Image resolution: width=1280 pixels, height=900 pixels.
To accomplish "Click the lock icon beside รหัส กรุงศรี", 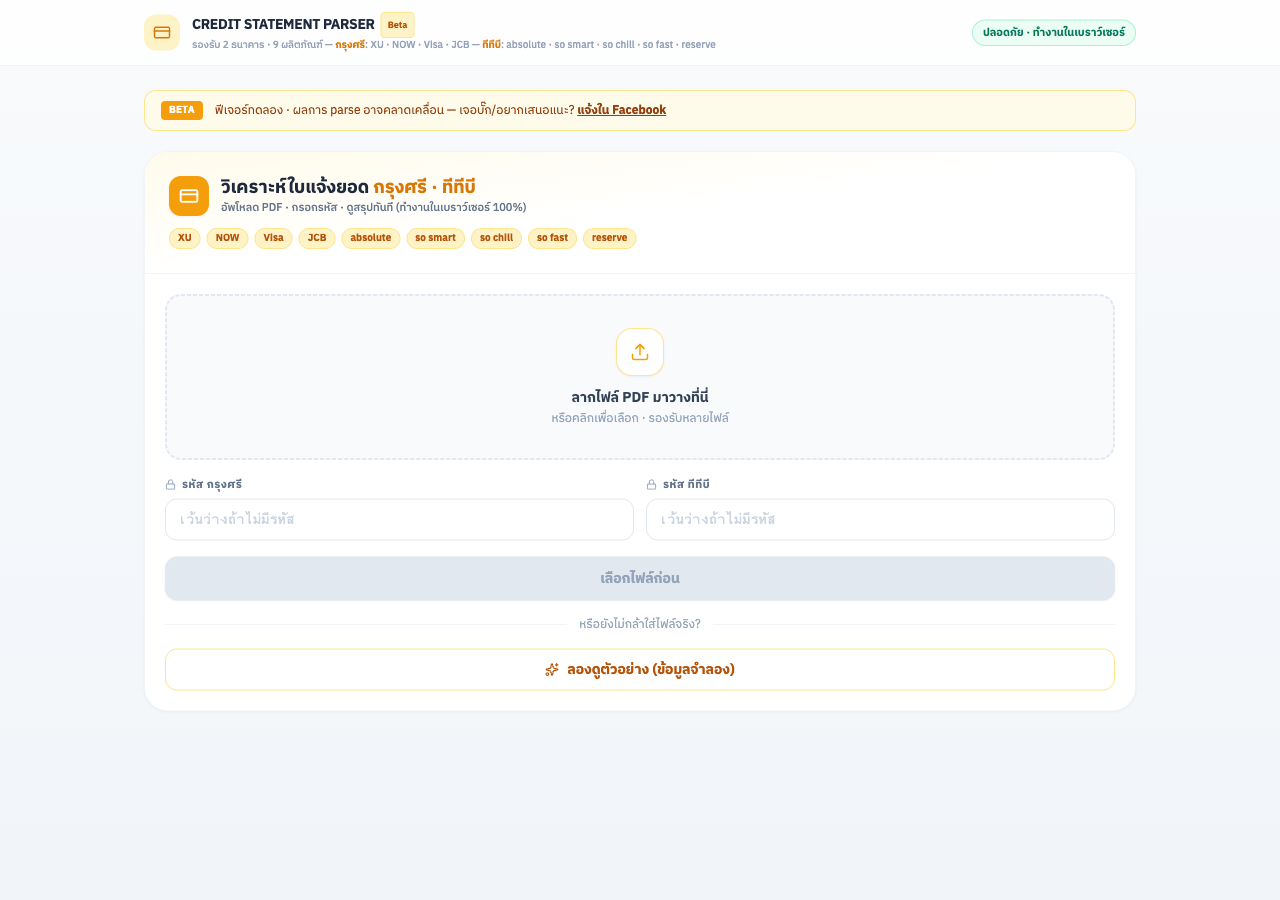I will click(170, 485).
